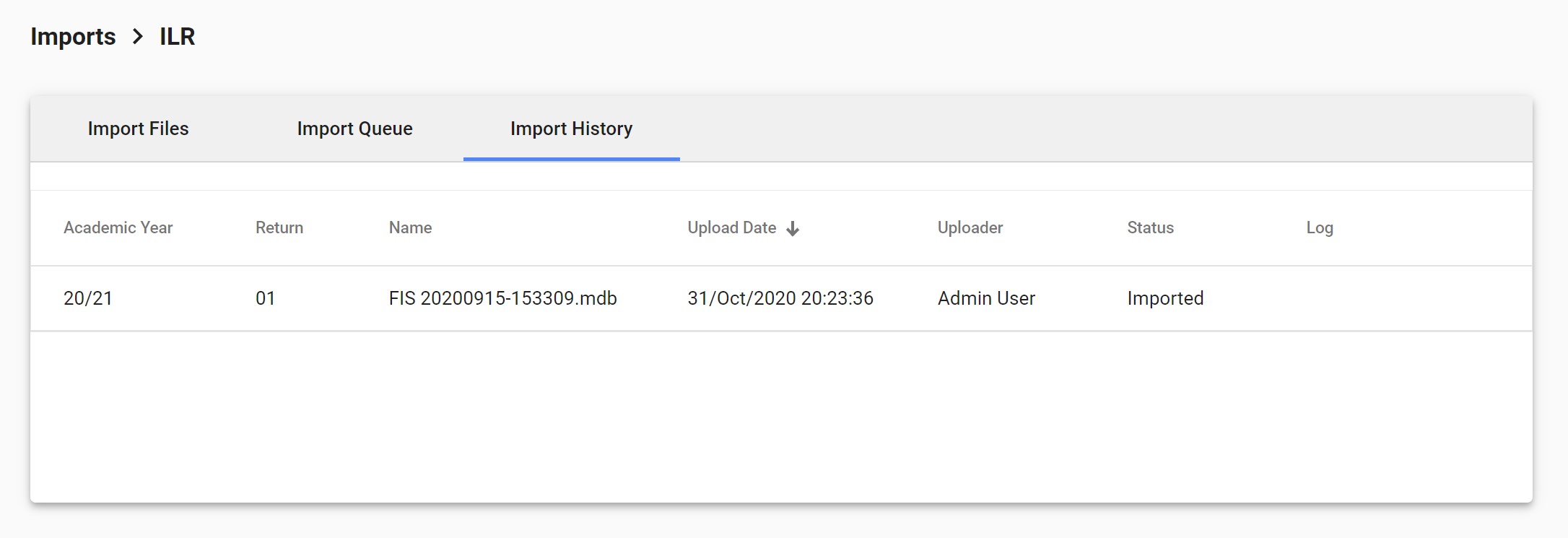Select the ILR breadcrumb item
Viewport: 1568px width, 538px height.
(x=177, y=36)
